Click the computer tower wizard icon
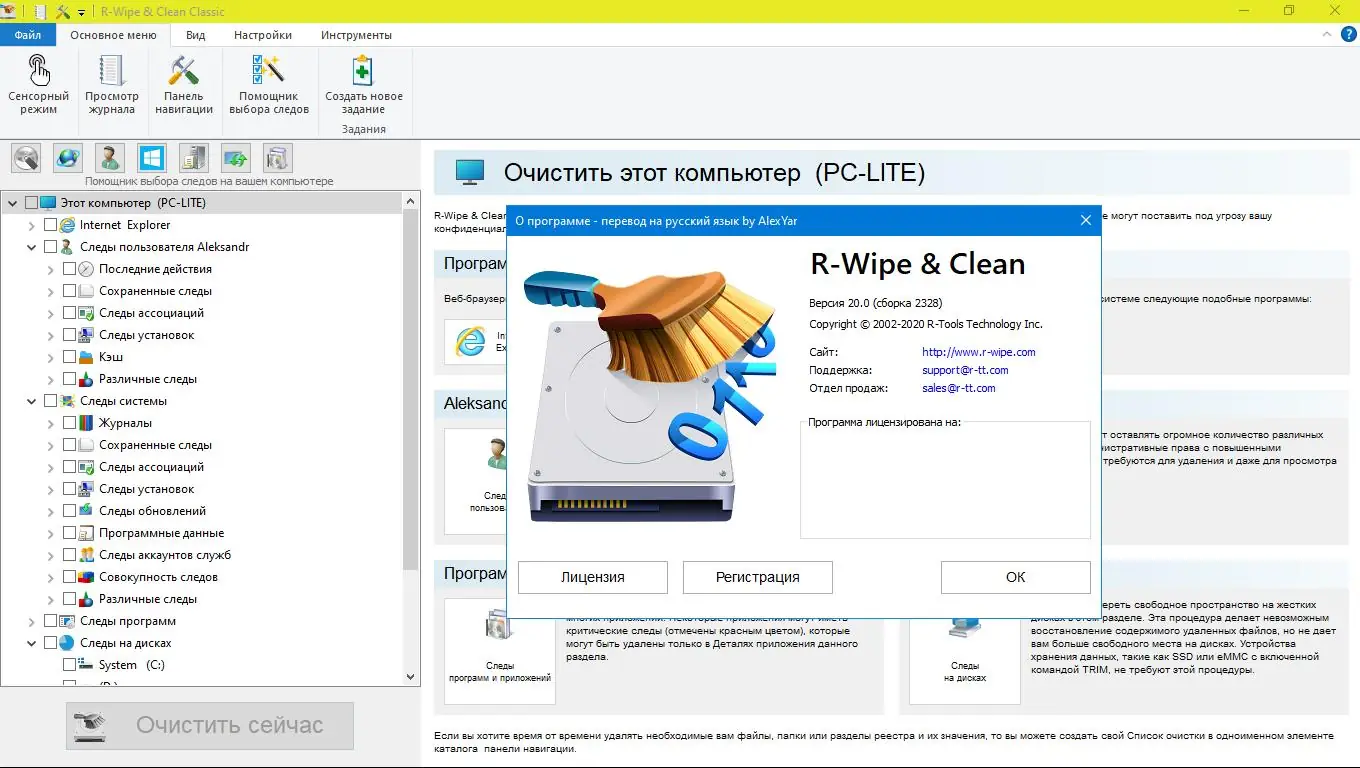This screenshot has width=1360, height=768. click(x=194, y=158)
